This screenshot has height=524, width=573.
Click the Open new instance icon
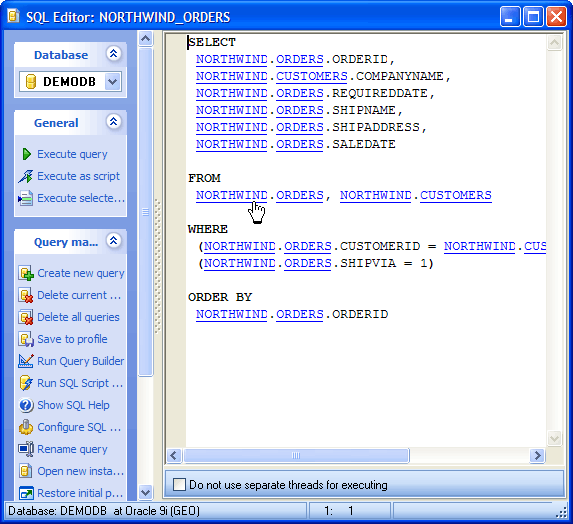(26, 471)
